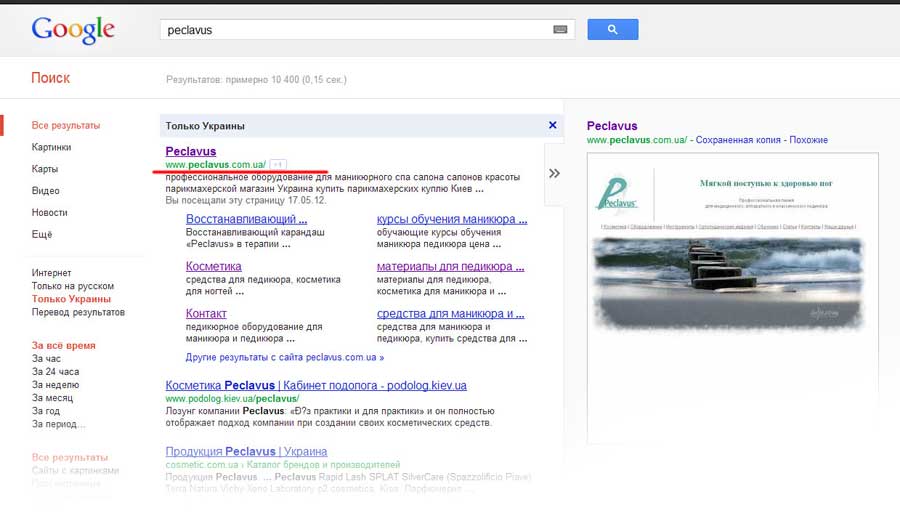
Task: Click the +1 button next to peclavus.com.ua
Action: [x=278, y=165]
